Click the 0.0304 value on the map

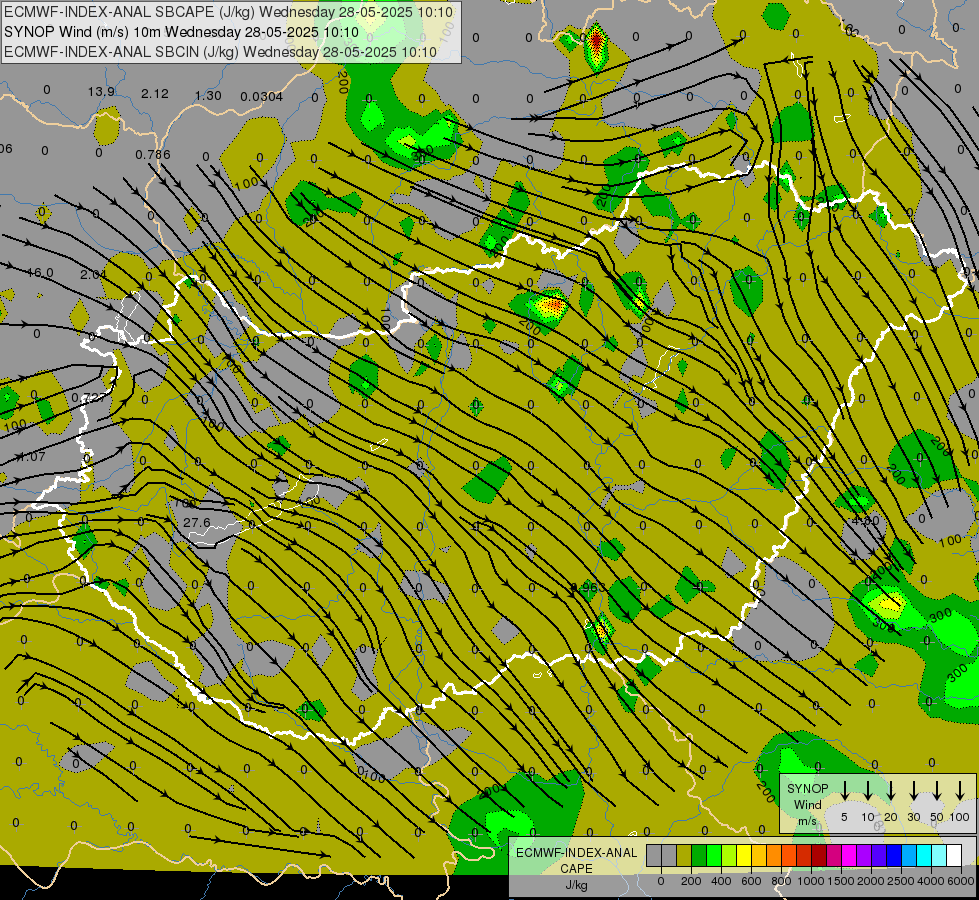pos(262,97)
